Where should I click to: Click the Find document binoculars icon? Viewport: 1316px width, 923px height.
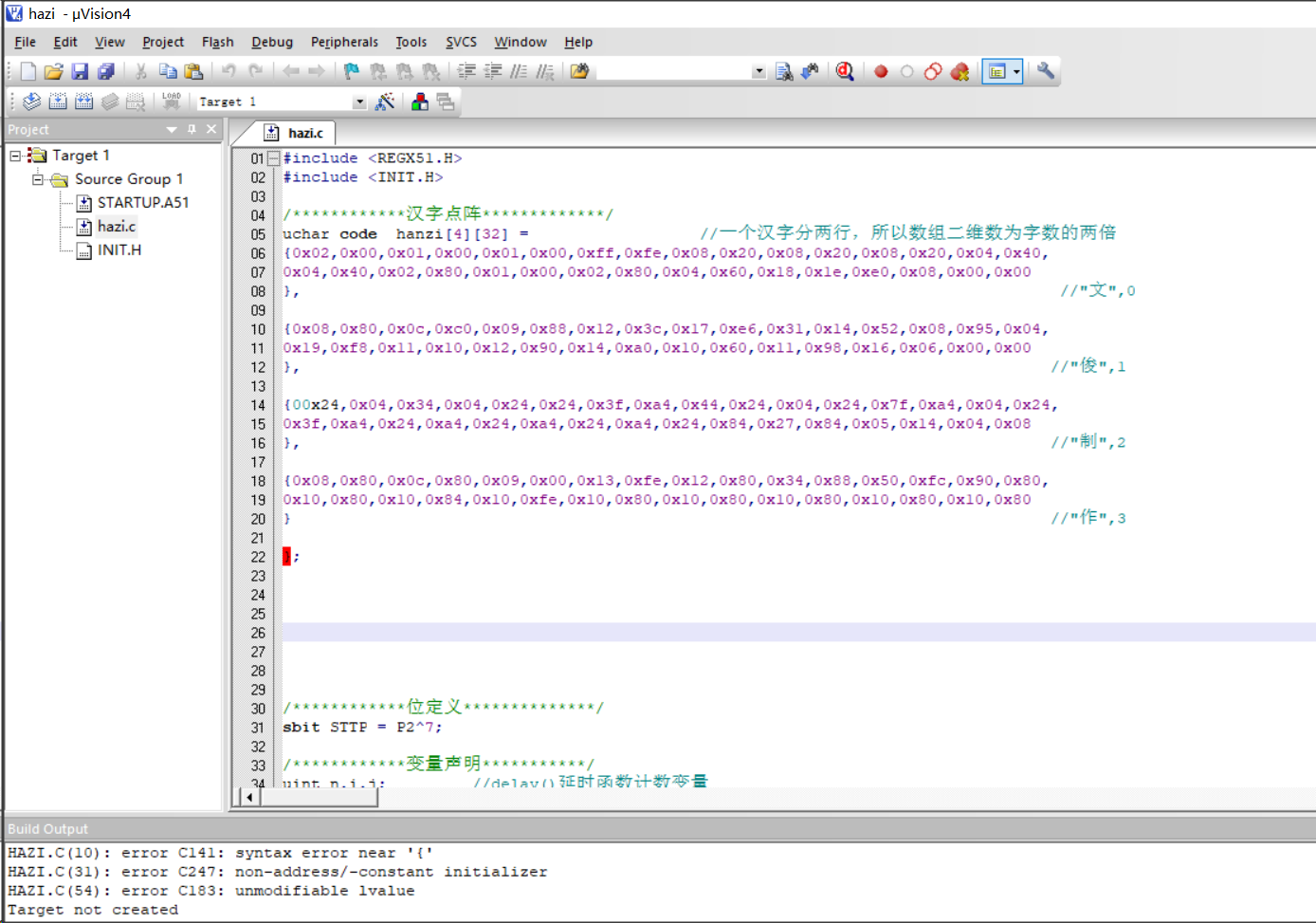pos(783,71)
